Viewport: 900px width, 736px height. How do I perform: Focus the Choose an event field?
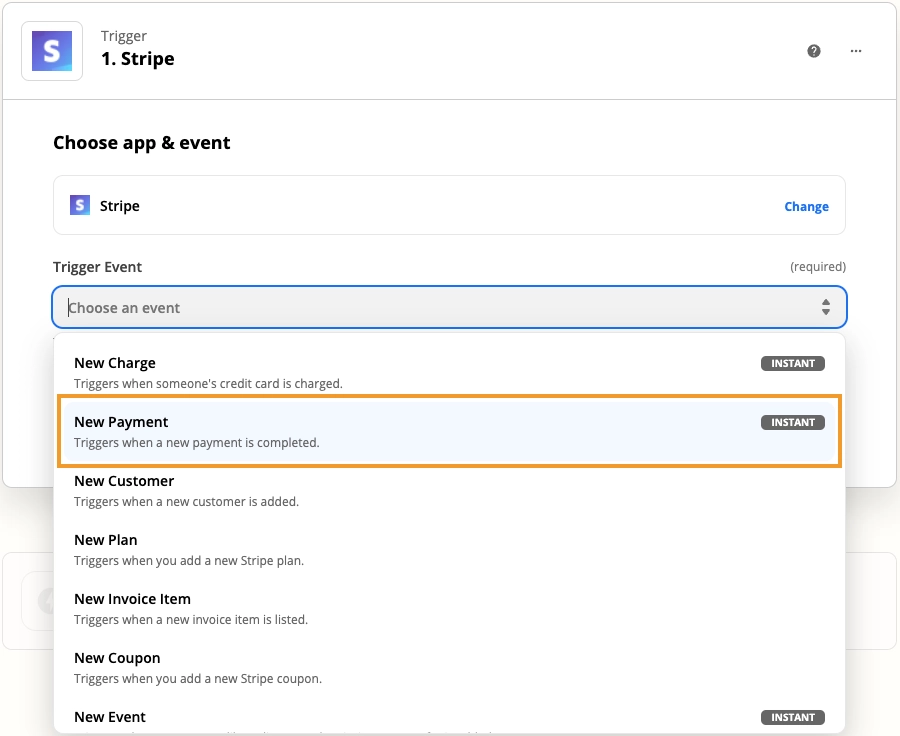tap(449, 307)
